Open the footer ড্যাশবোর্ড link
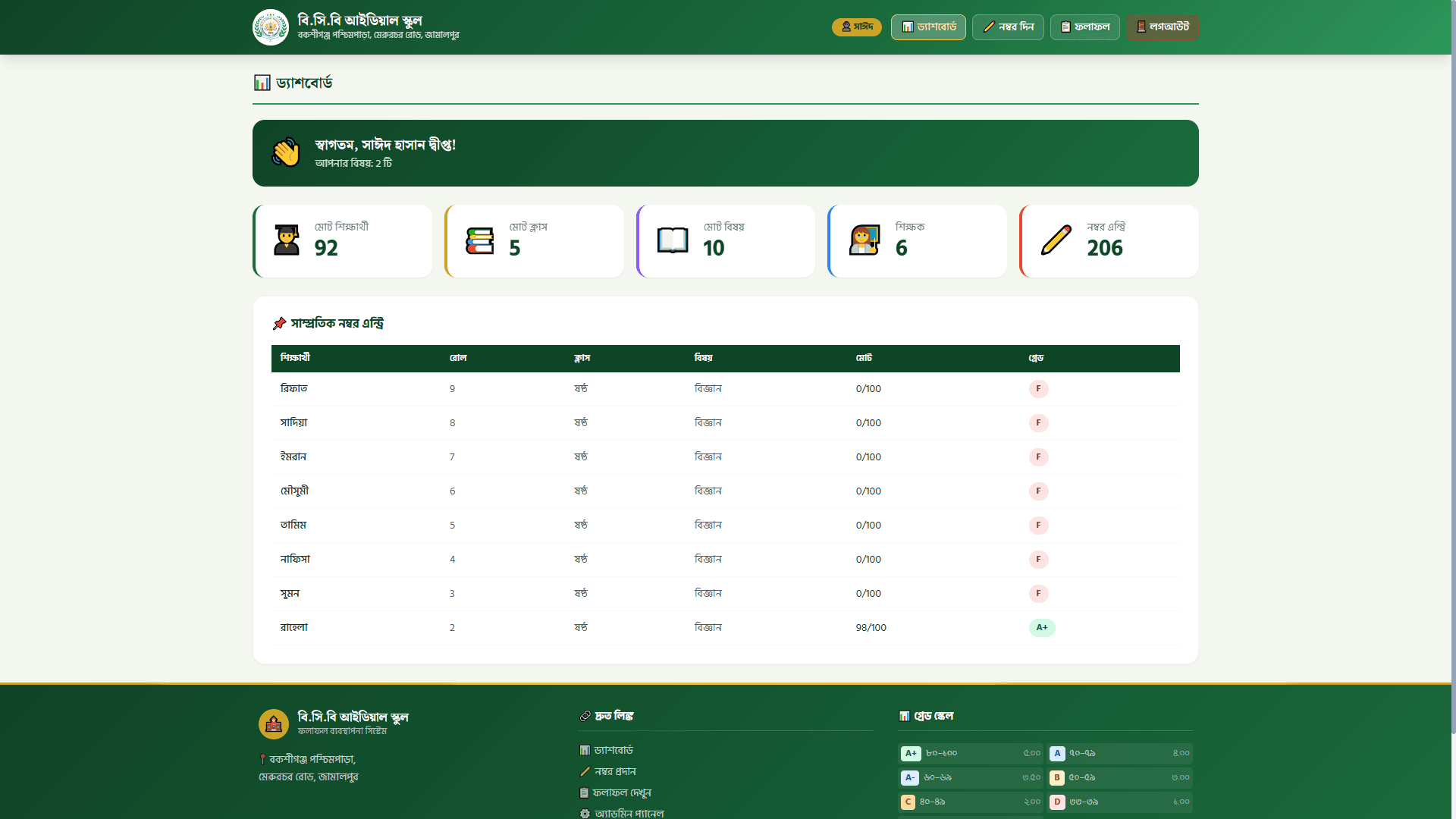The height and width of the screenshot is (819, 1456). 606,750
